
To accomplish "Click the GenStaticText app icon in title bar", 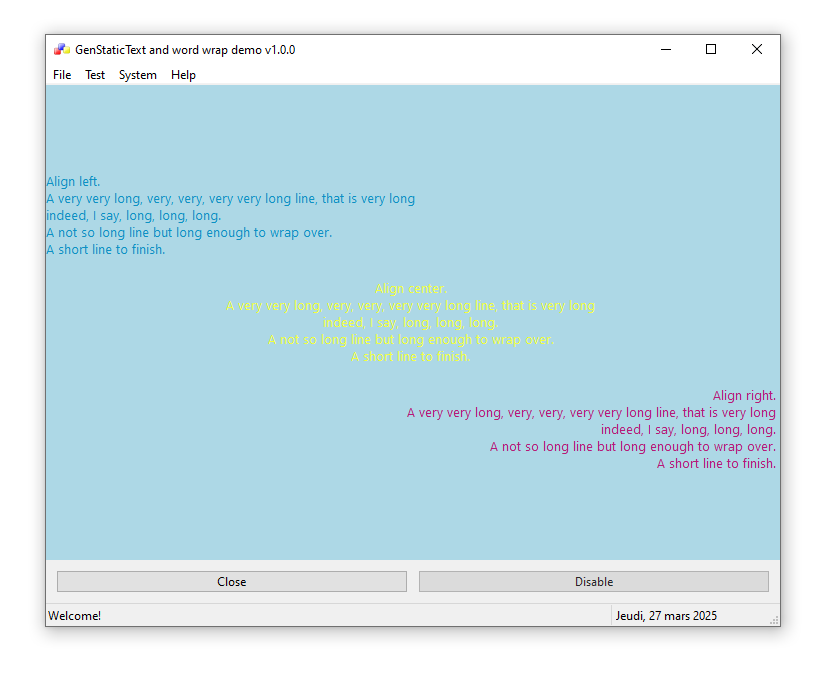I will click(61, 50).
